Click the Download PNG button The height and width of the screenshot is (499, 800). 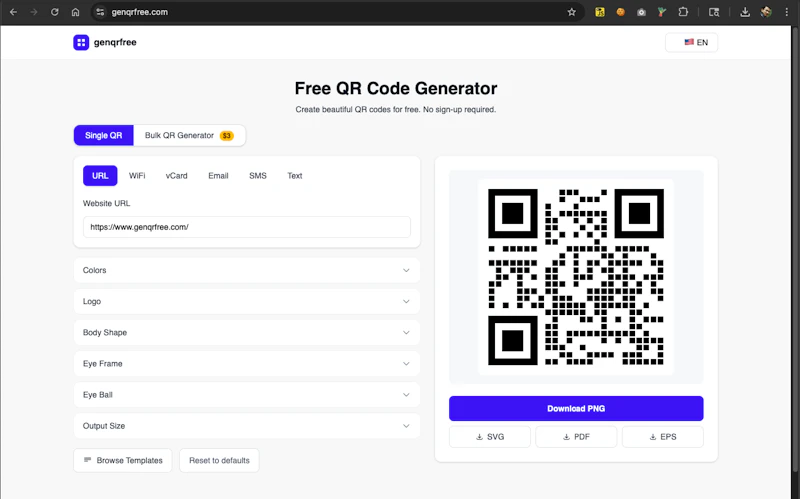coord(576,409)
